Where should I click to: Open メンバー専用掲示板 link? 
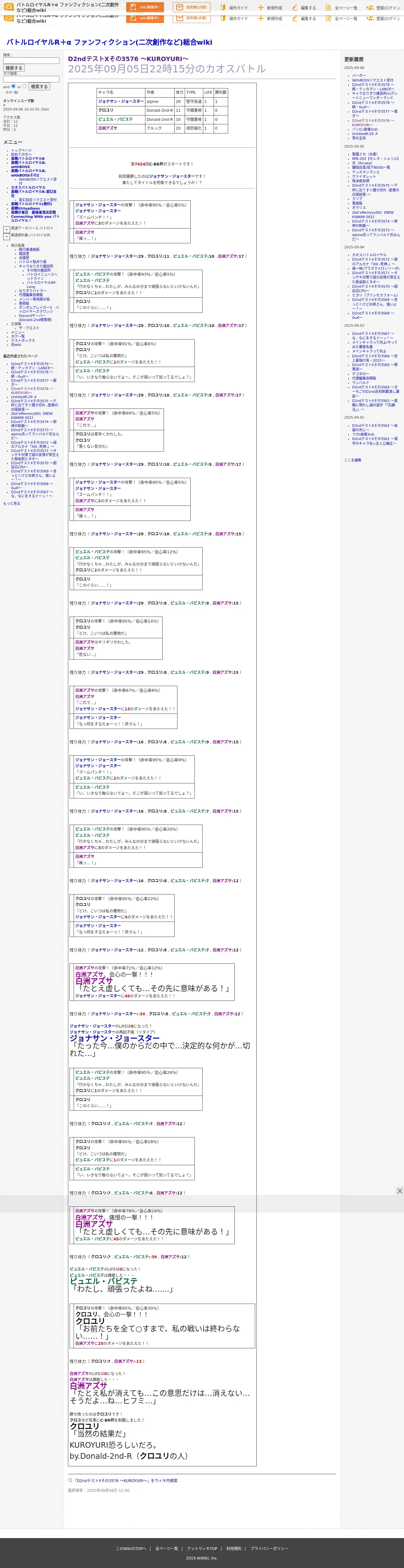tap(34, 300)
